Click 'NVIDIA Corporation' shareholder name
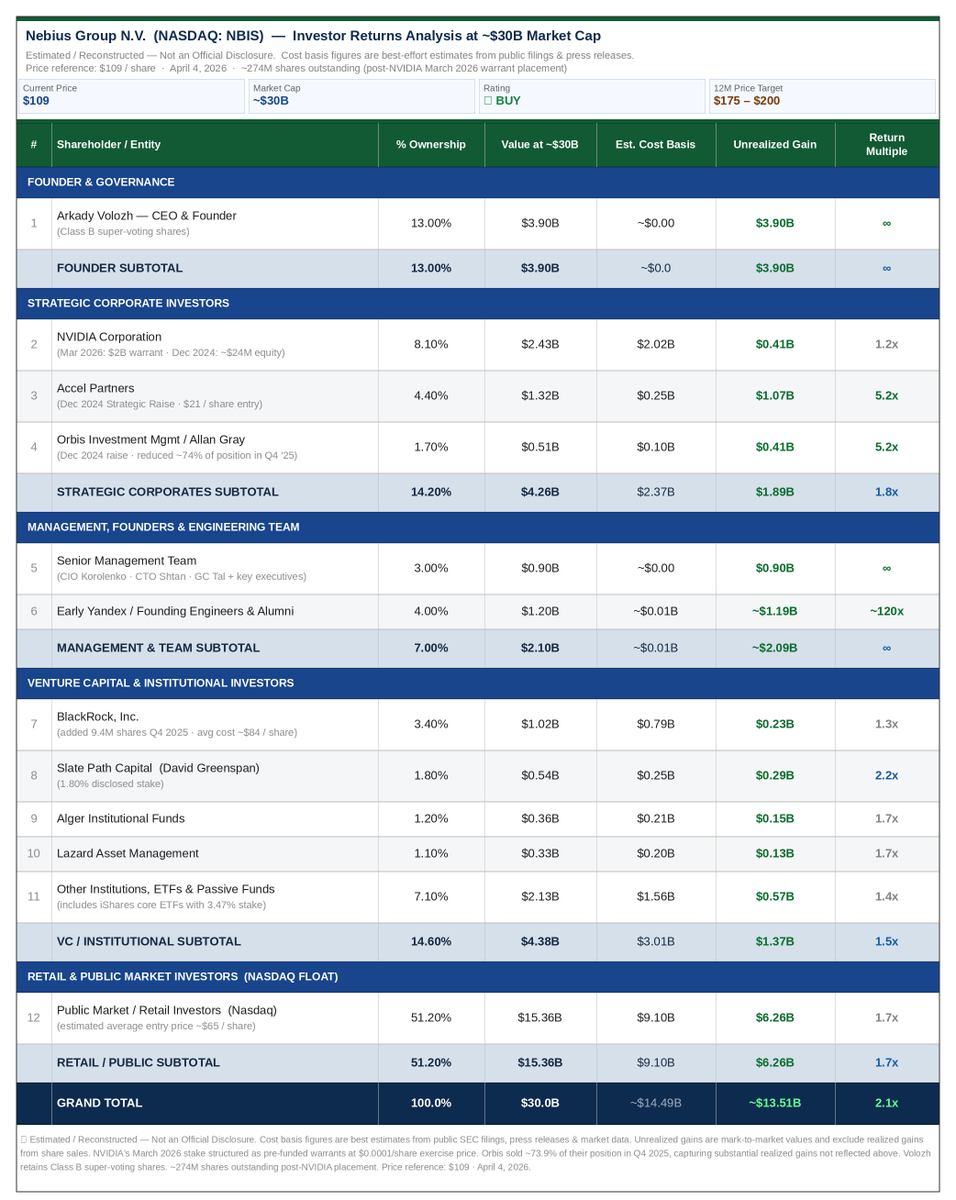The image size is (956, 1200). click(x=109, y=336)
